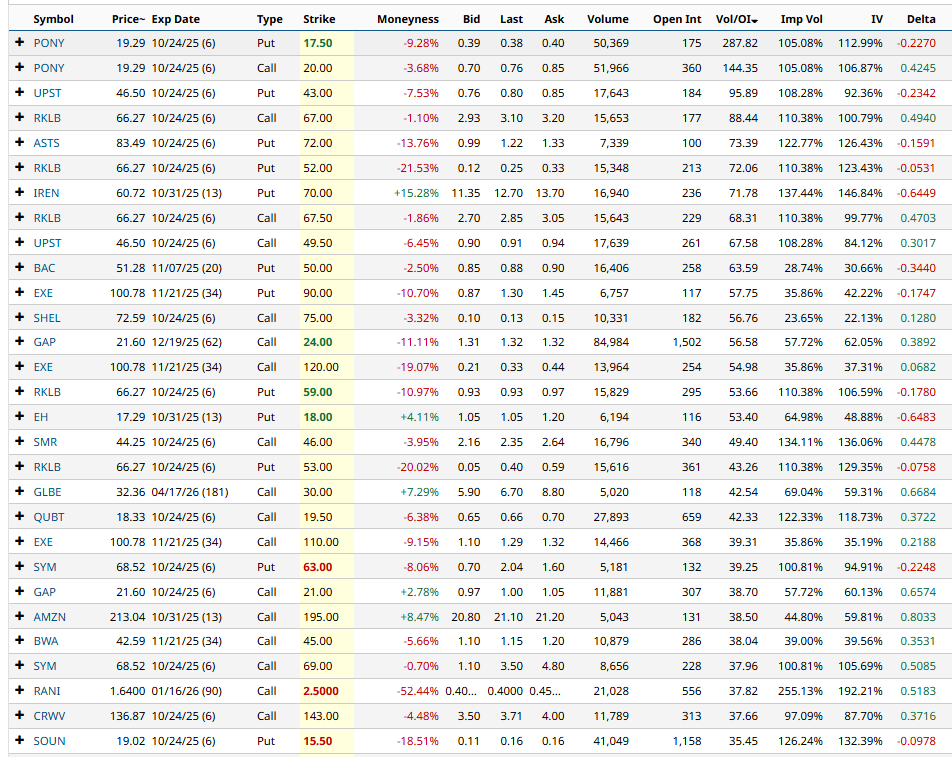
Task: Expand the AMZN 195.00 Call row
Action: point(19,616)
